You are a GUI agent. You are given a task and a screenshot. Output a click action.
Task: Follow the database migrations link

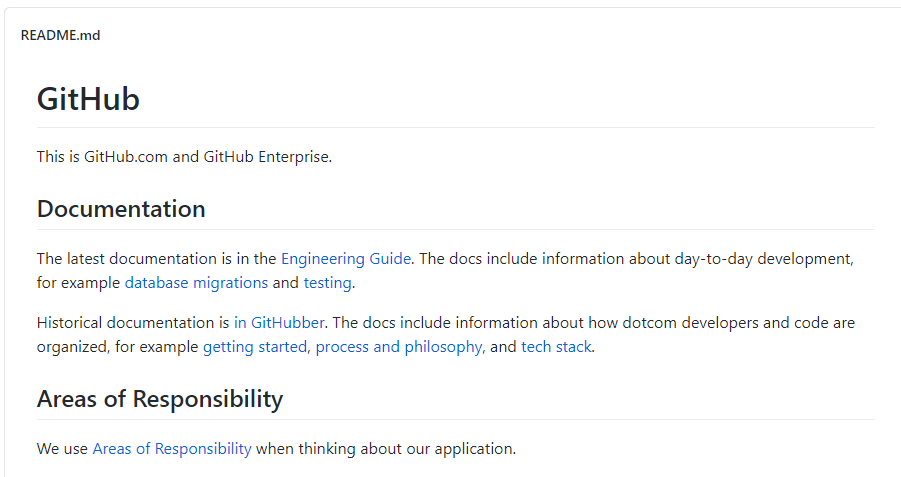196,283
